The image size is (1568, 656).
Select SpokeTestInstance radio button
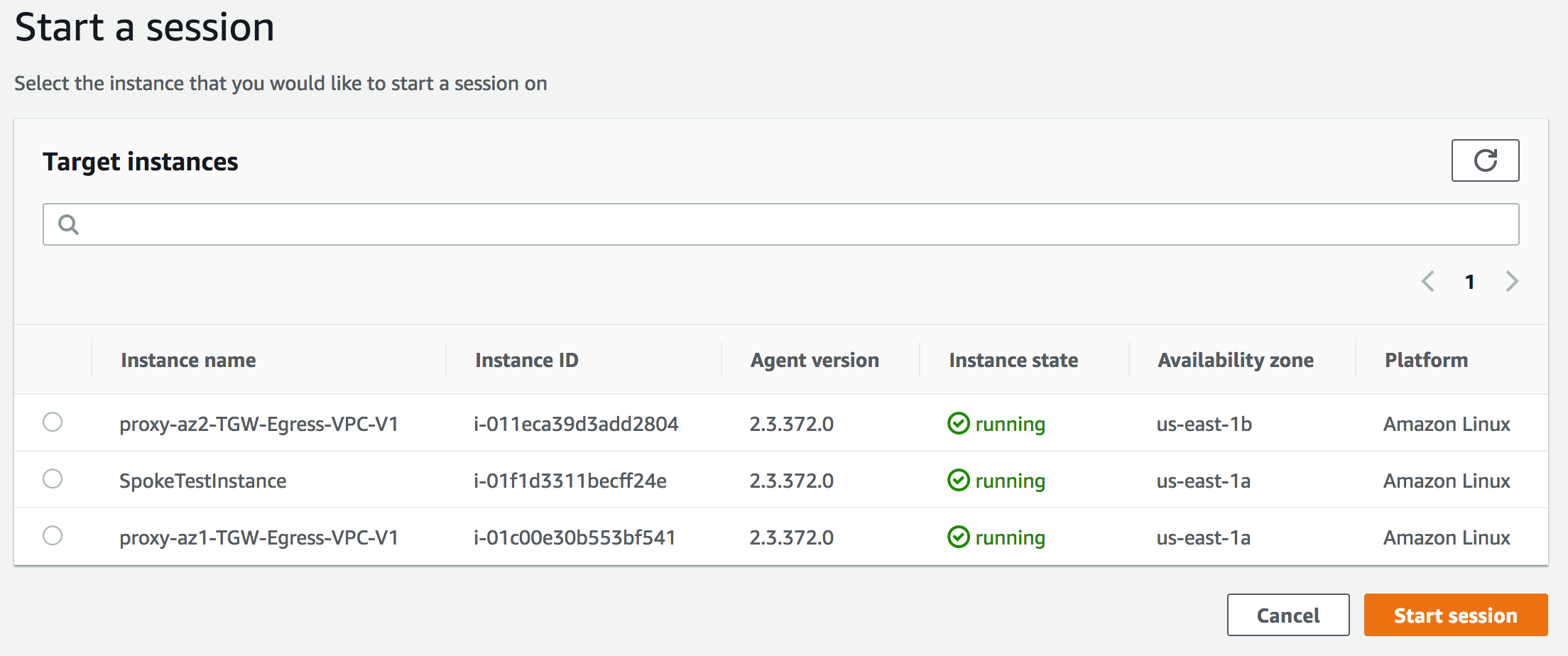coord(53,479)
